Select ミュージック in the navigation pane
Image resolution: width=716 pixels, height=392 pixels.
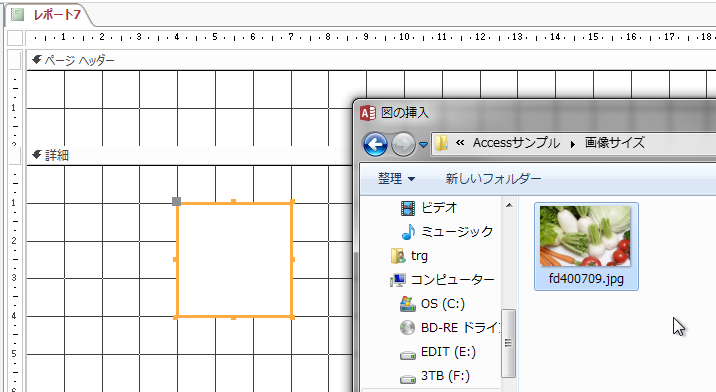[457, 232]
